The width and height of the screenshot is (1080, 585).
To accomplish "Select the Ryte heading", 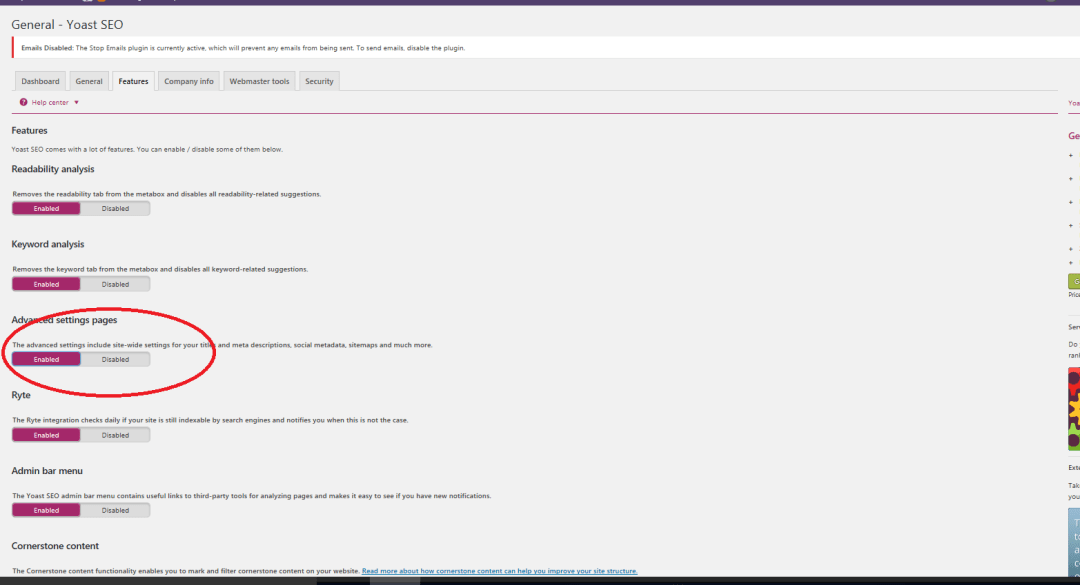I will 21,395.
